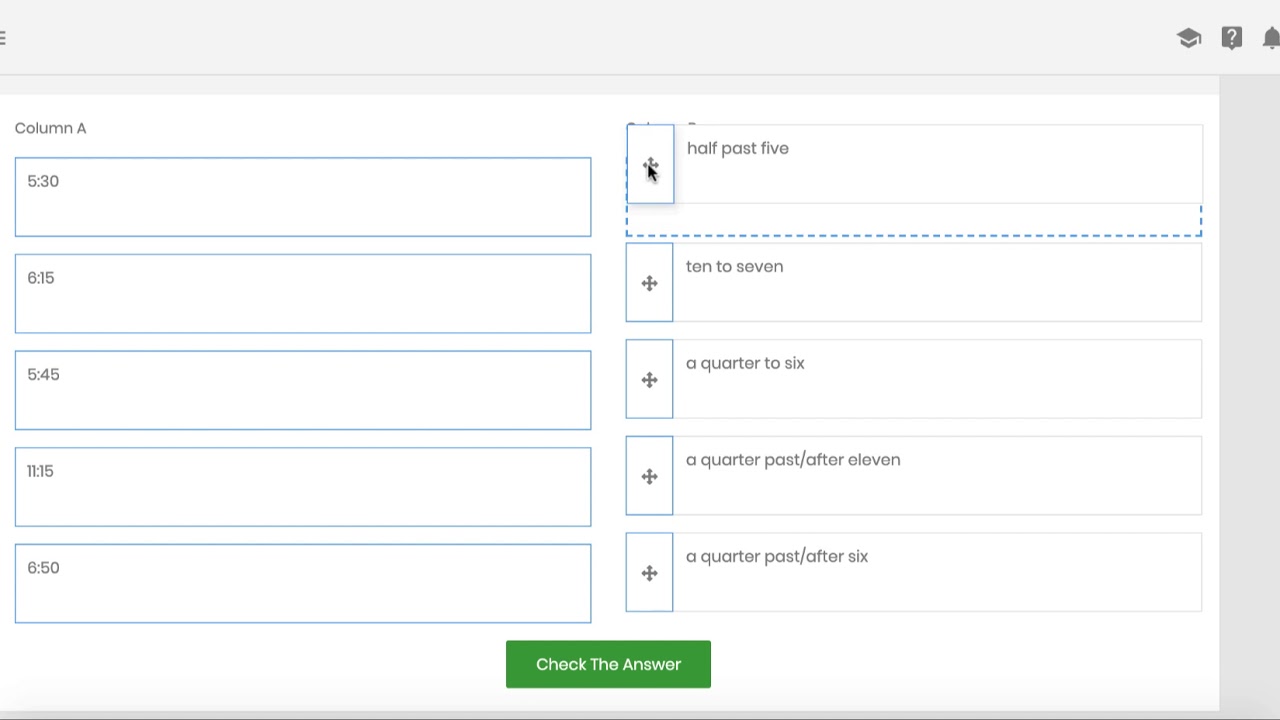The width and height of the screenshot is (1280, 720).
Task: Toggle the hamburger menu at top left
Action: [x=3, y=38]
